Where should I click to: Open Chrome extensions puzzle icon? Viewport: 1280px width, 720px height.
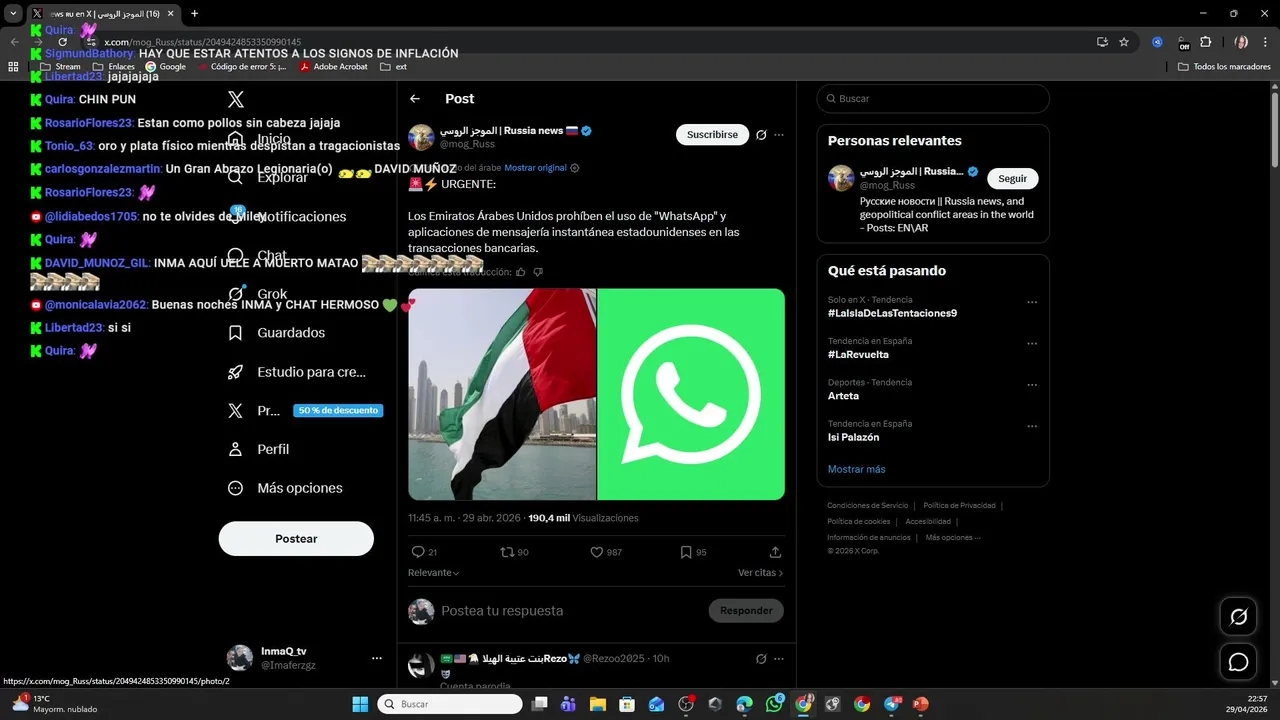point(1206,42)
